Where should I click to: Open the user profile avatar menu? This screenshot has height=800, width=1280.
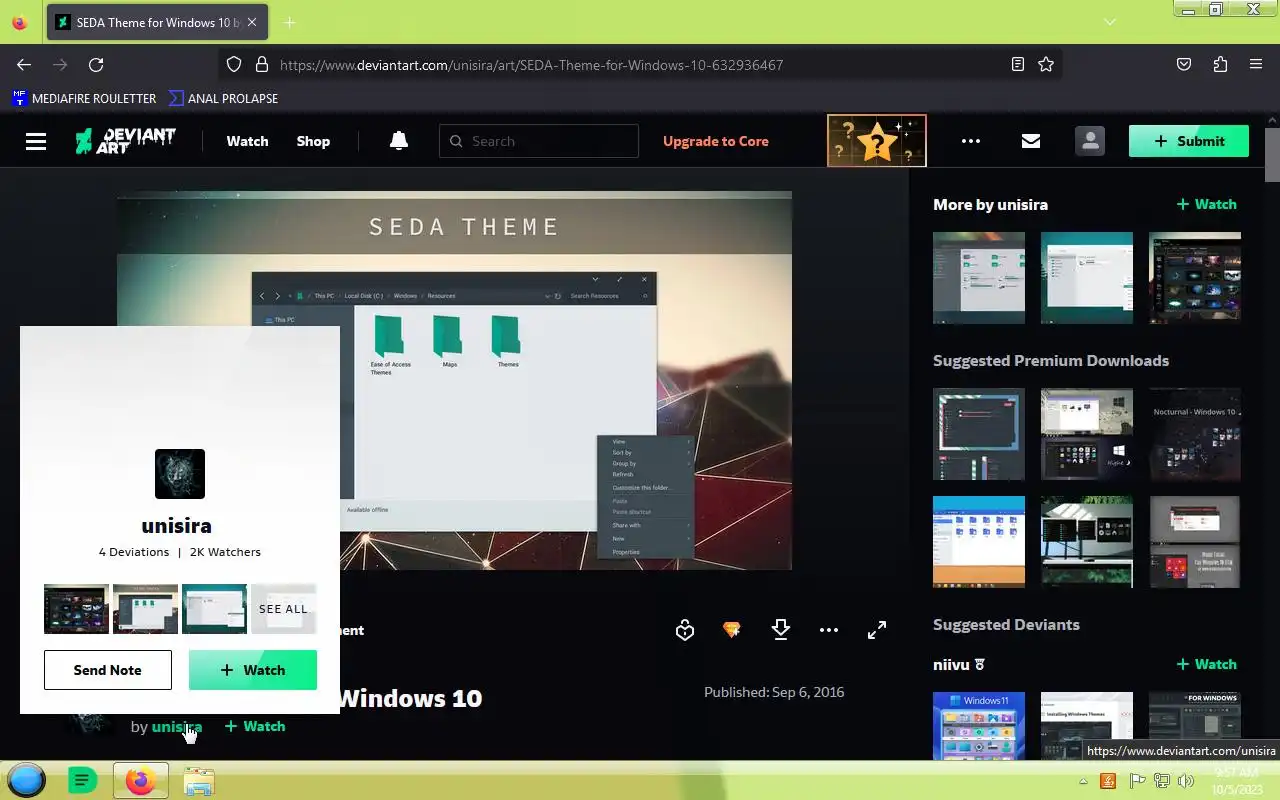[1090, 141]
